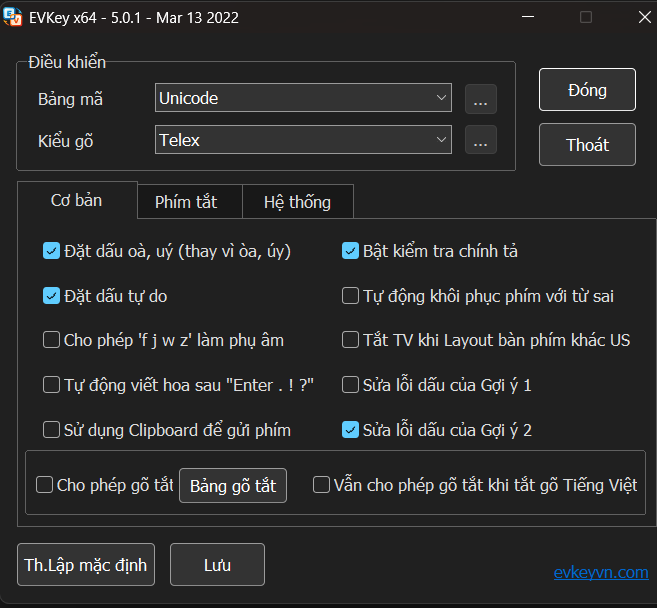Enable Cho phép gõ tắt checkbox
Image resolution: width=657 pixels, height=608 pixels.
point(45,485)
